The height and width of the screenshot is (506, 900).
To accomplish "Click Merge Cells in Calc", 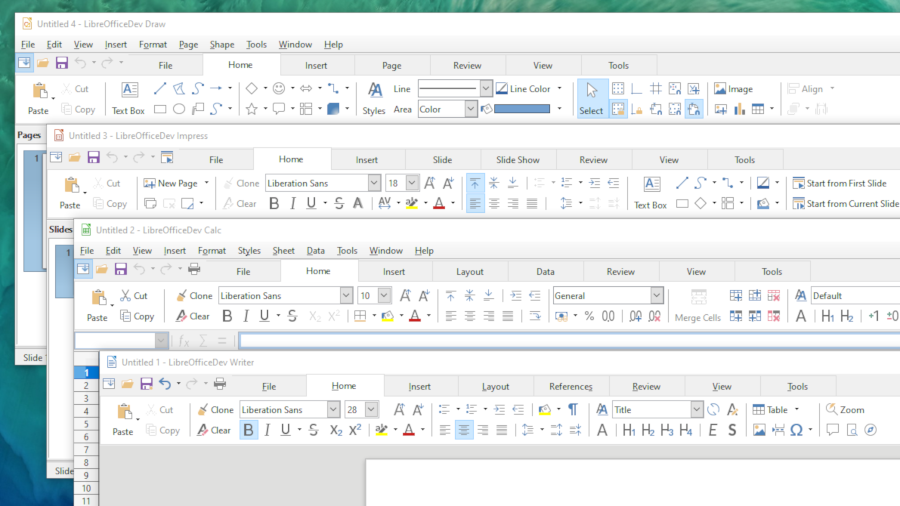I will (x=698, y=306).
